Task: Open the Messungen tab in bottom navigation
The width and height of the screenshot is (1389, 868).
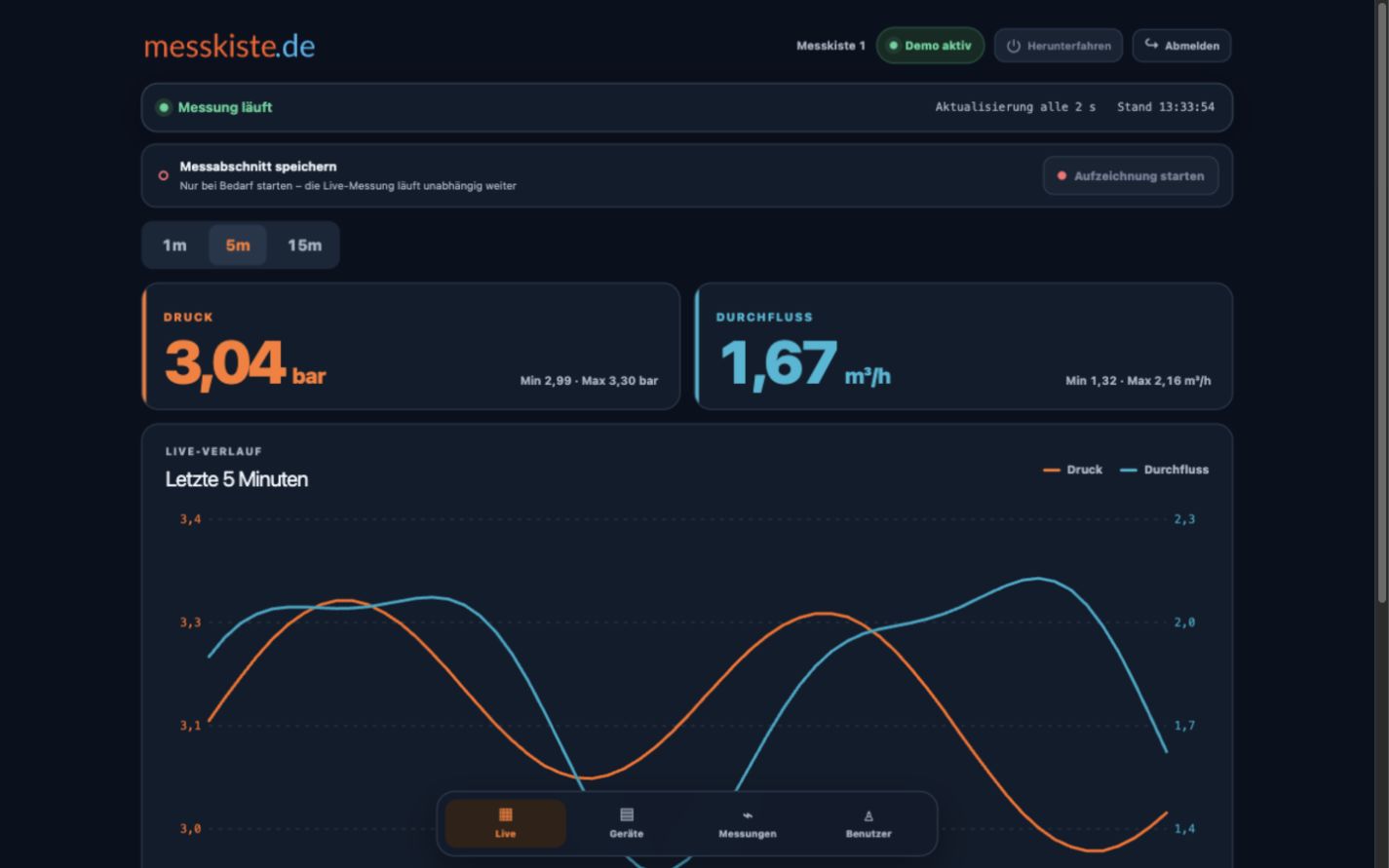Action: pos(748,823)
